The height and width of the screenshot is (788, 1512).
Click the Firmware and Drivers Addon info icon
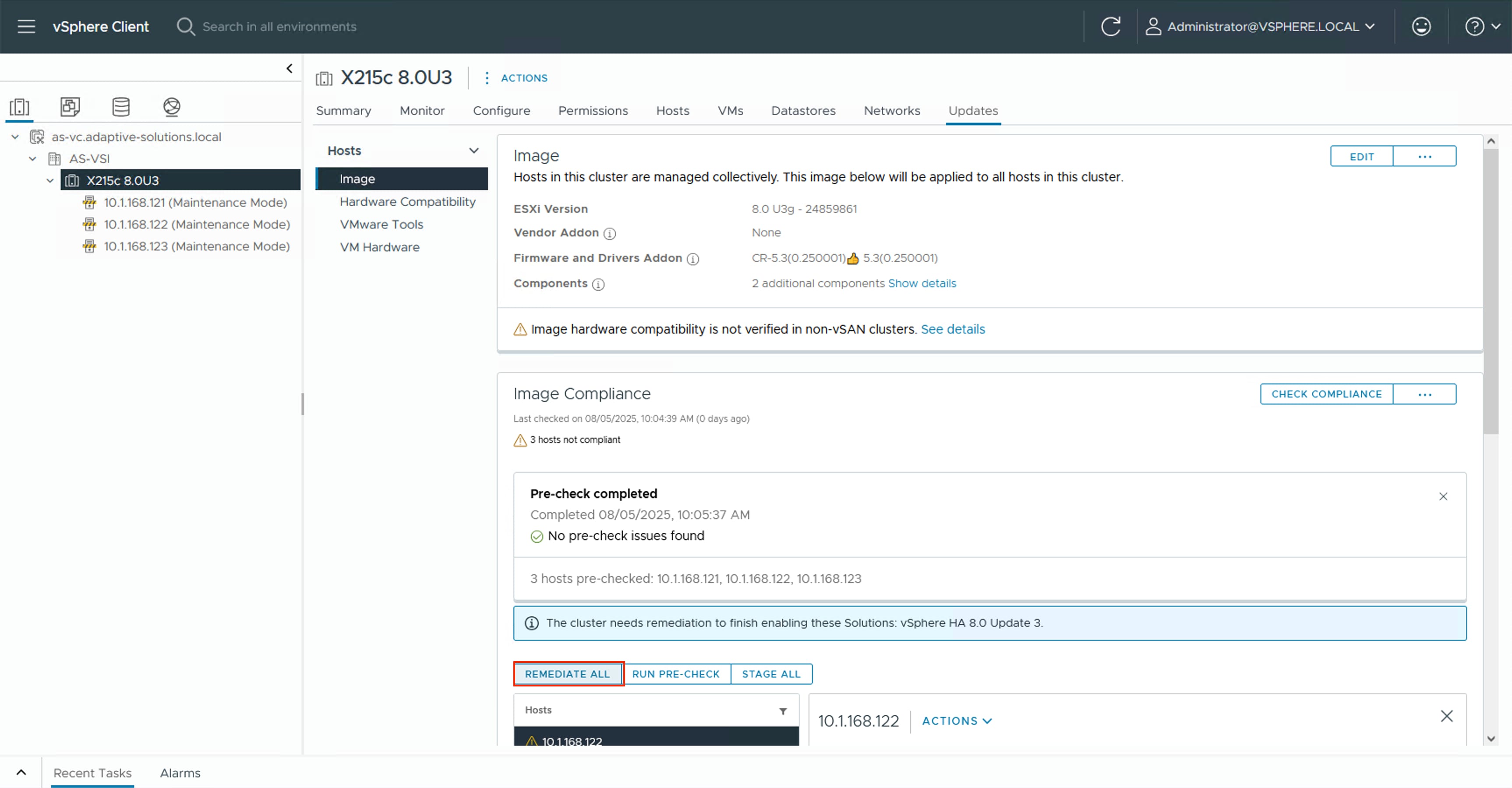[694, 259]
